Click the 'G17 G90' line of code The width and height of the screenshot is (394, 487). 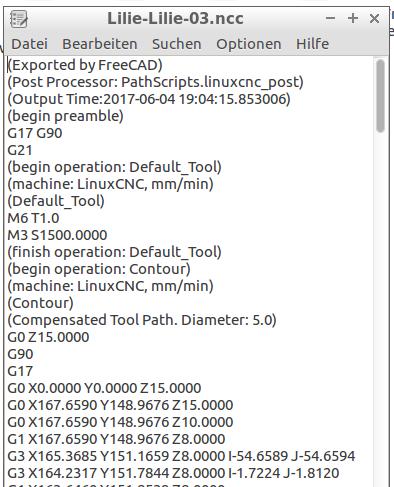35,133
